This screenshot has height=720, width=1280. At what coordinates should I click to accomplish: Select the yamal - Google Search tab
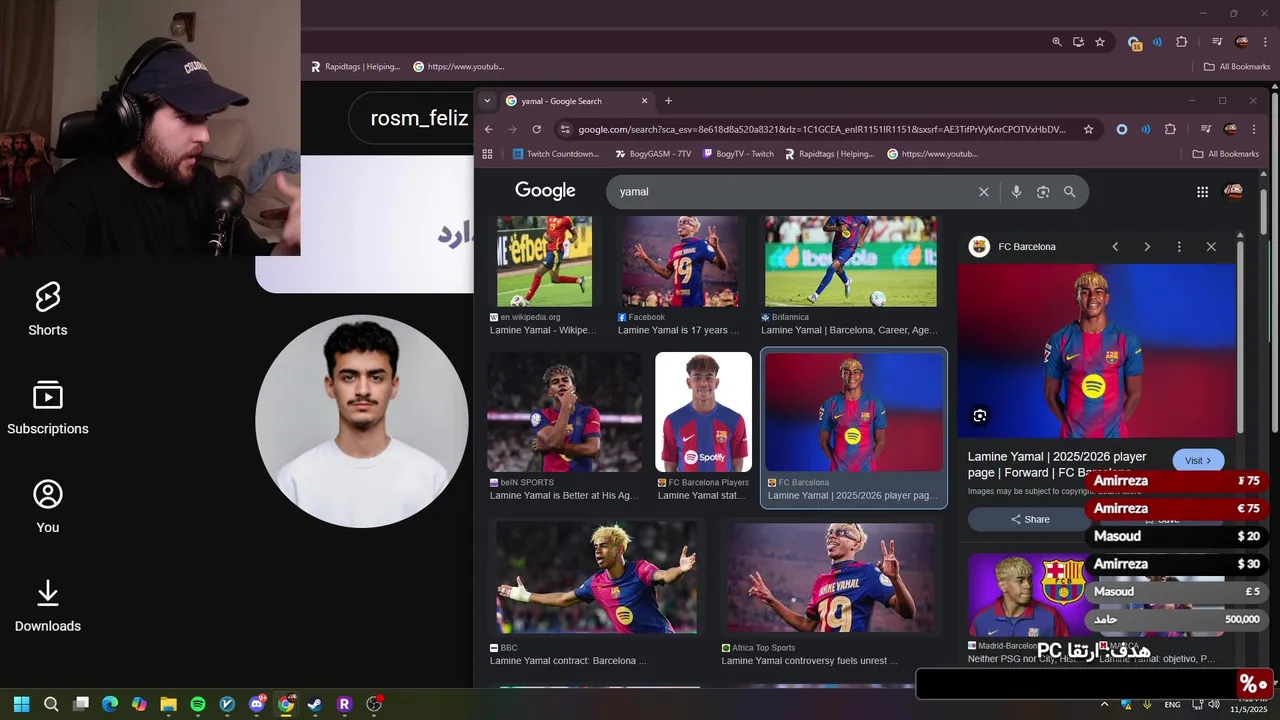pos(576,101)
